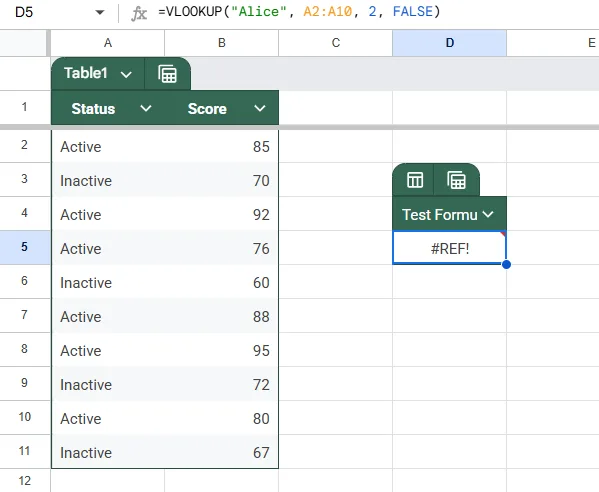Click cell with score 85
Screen dimensions: 599x492
[x=222, y=147]
